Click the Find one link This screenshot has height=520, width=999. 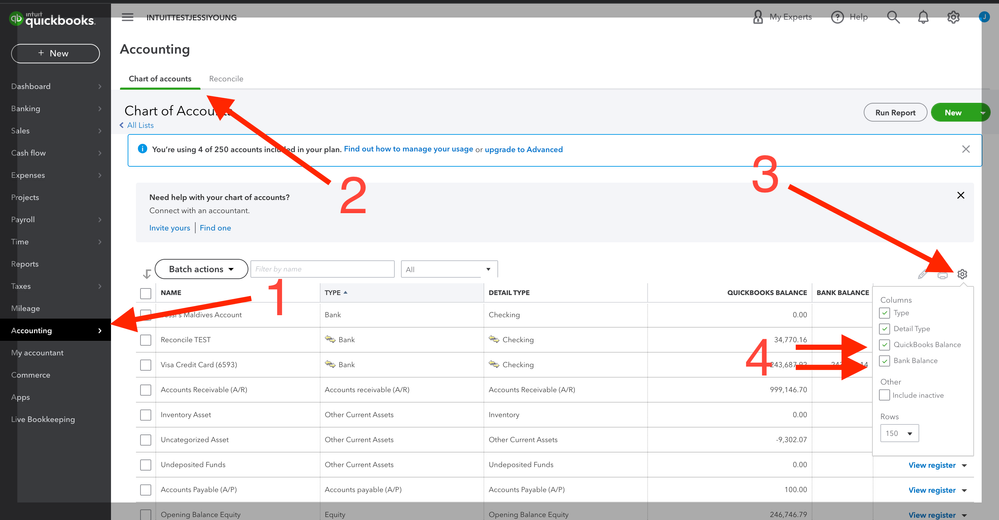tap(215, 228)
